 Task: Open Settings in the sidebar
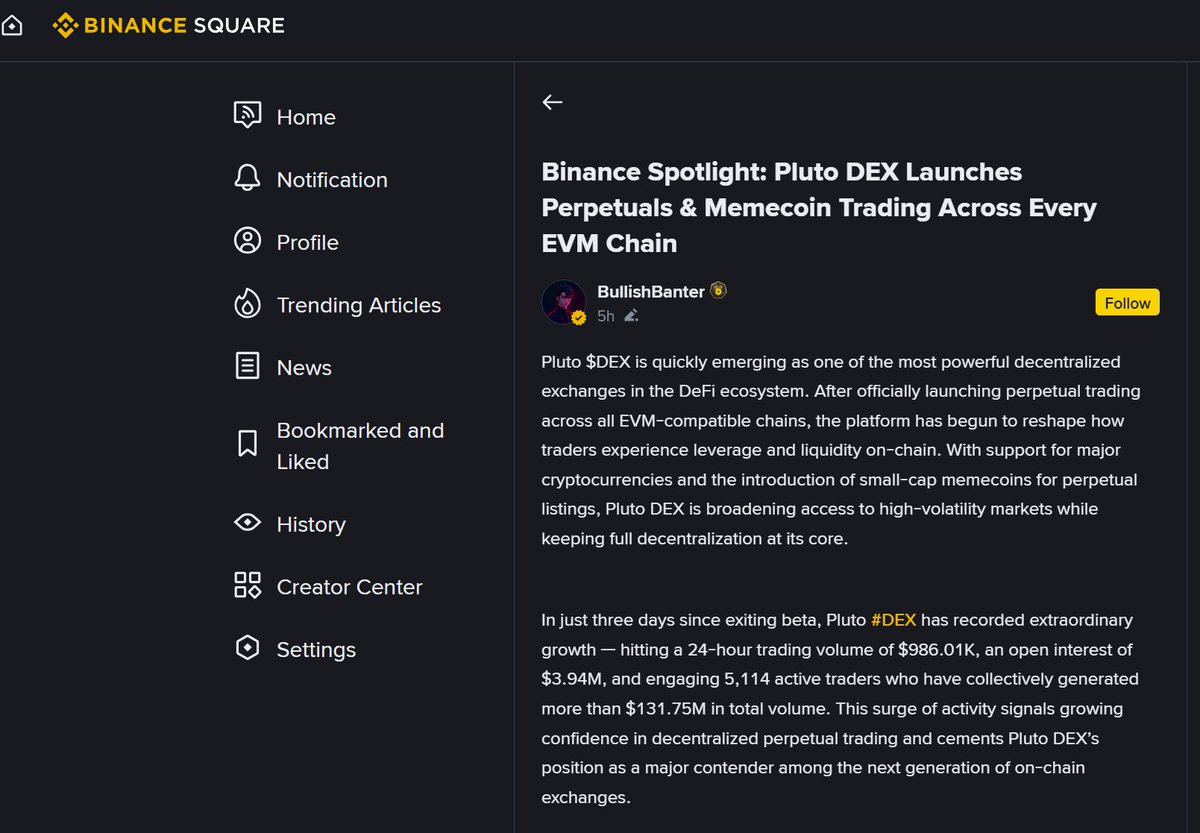(x=316, y=650)
